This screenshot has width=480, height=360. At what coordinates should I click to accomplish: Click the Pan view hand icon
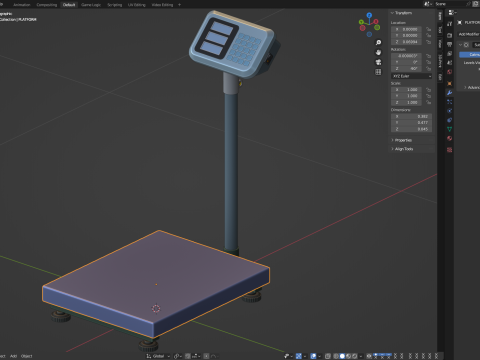[378, 52]
